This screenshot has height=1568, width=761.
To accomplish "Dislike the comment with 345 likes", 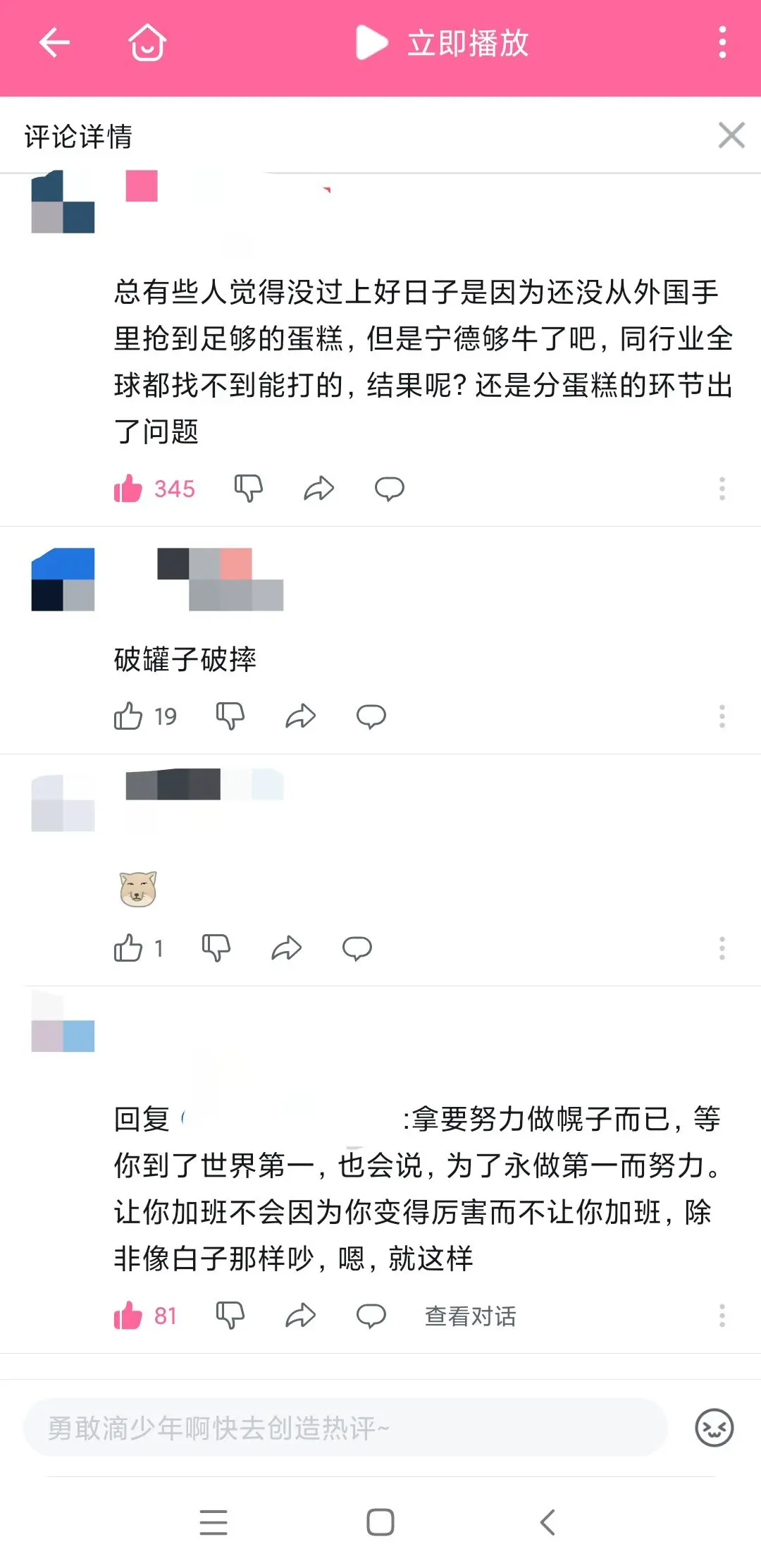I will coord(249,489).
